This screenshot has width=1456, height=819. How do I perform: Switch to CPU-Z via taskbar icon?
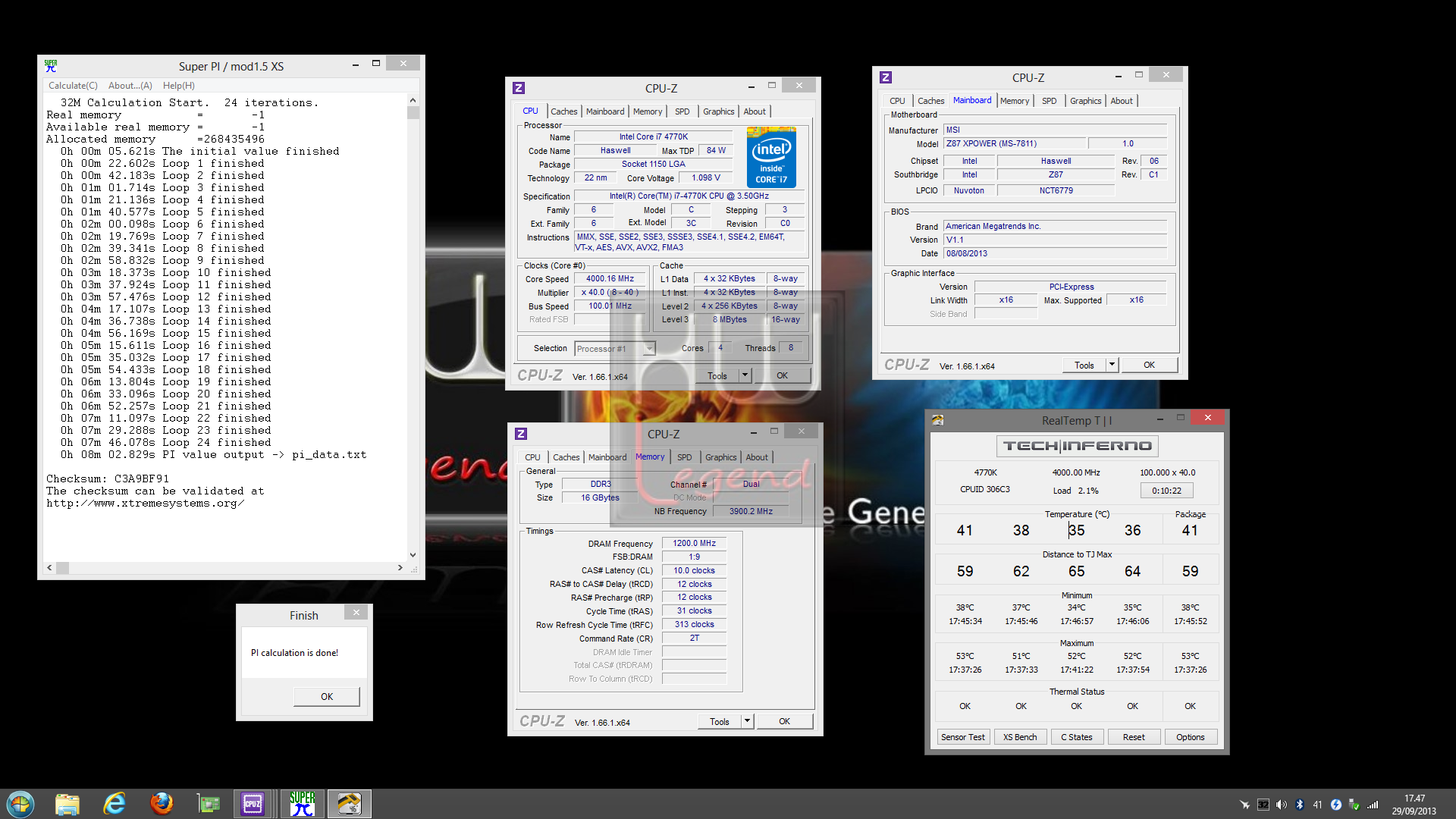tap(253, 804)
